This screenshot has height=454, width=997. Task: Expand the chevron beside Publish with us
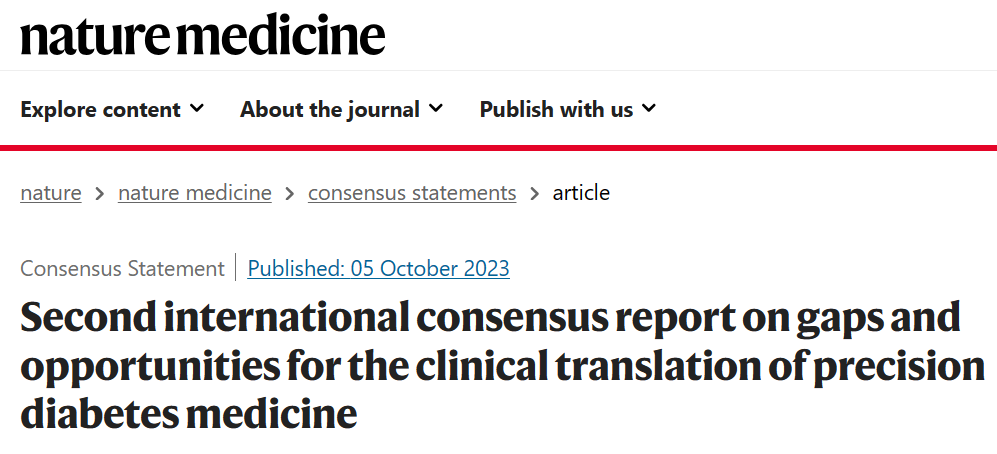pyautogui.click(x=649, y=109)
